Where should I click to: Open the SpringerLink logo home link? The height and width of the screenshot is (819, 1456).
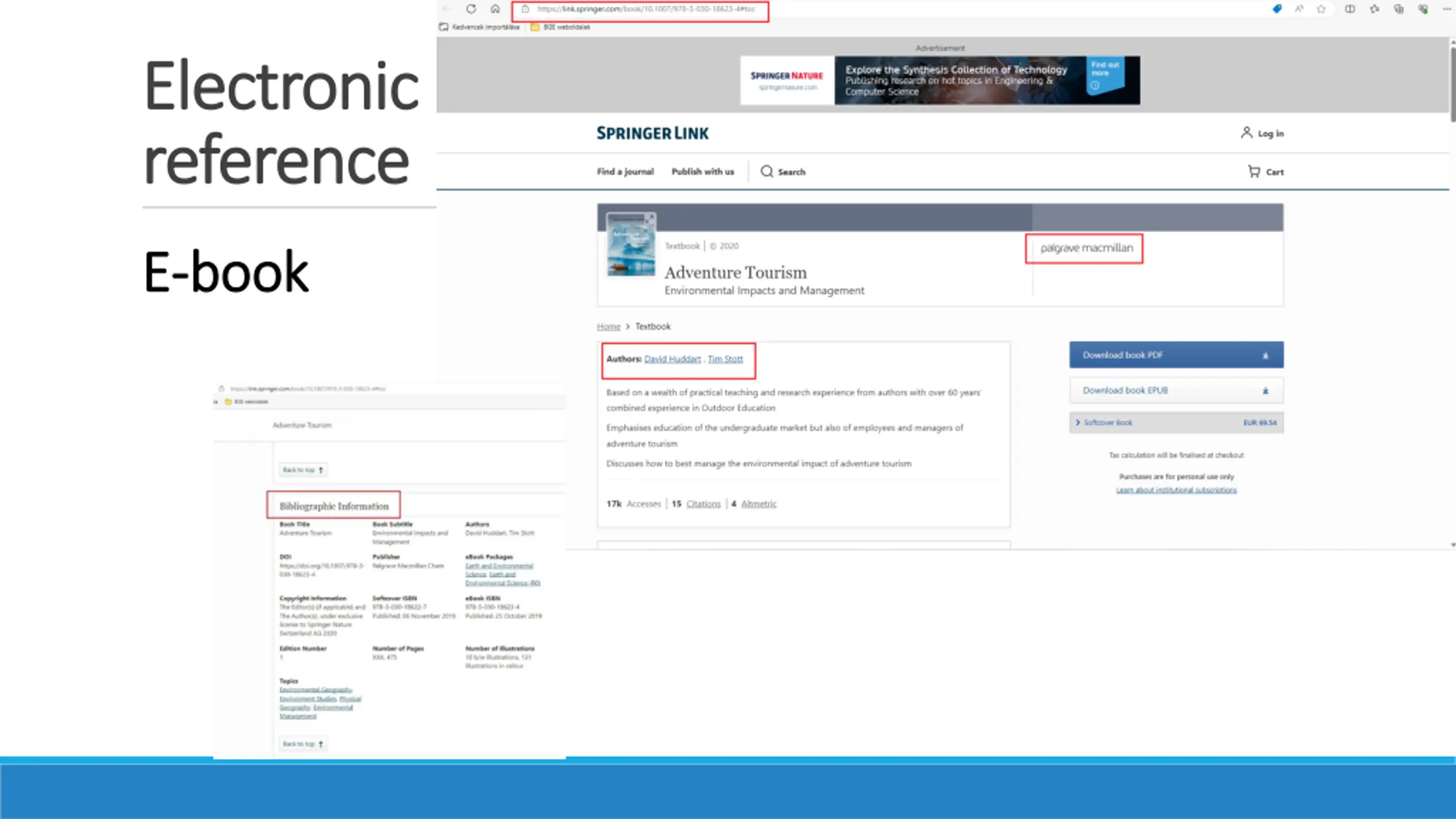coord(652,133)
